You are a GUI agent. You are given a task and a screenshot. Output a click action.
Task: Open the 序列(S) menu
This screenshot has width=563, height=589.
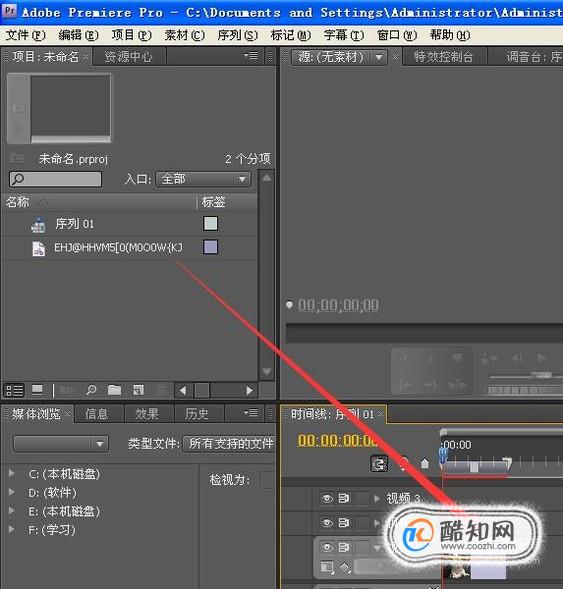pos(237,35)
